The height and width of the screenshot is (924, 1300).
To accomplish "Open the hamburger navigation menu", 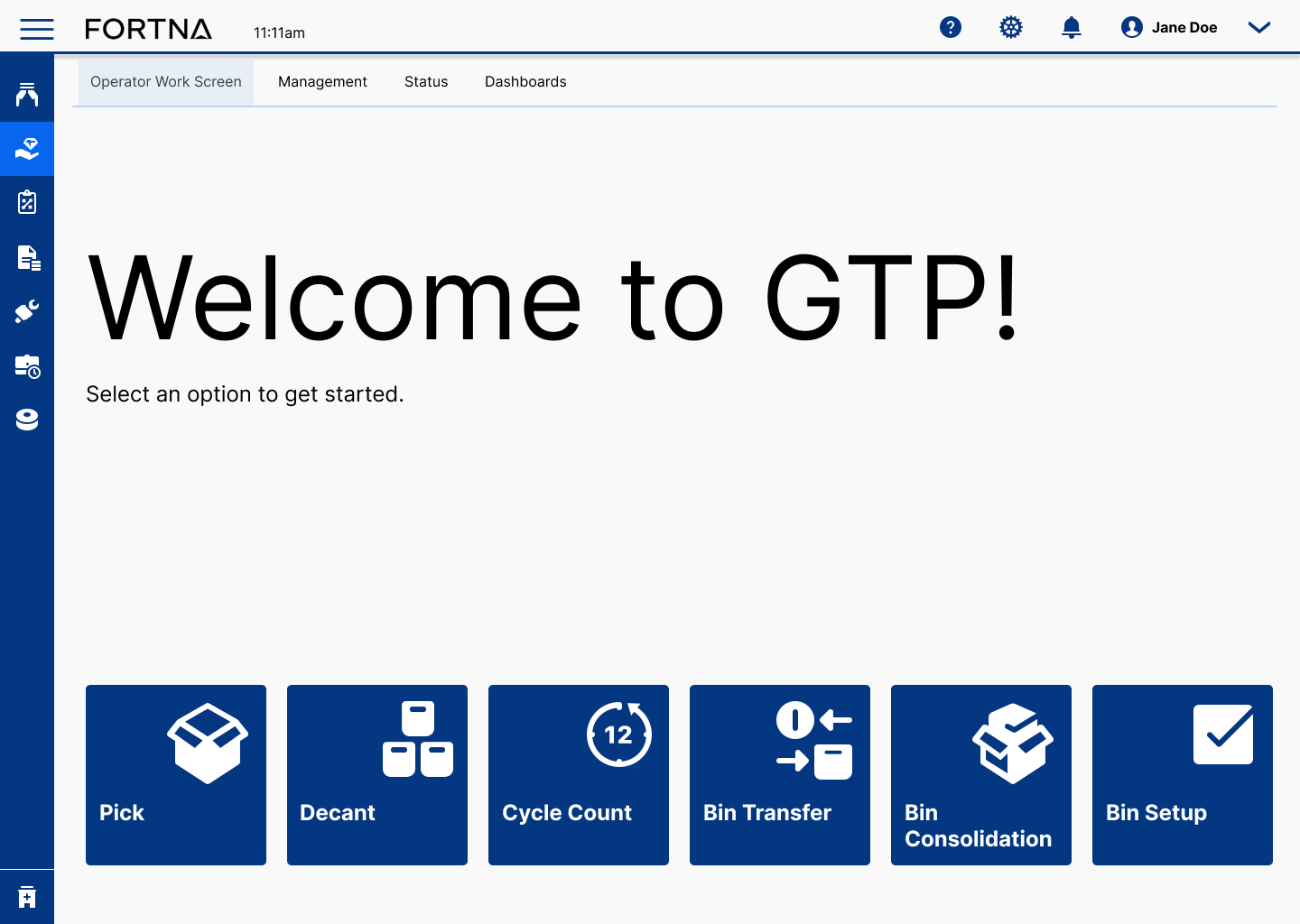I will (x=37, y=29).
